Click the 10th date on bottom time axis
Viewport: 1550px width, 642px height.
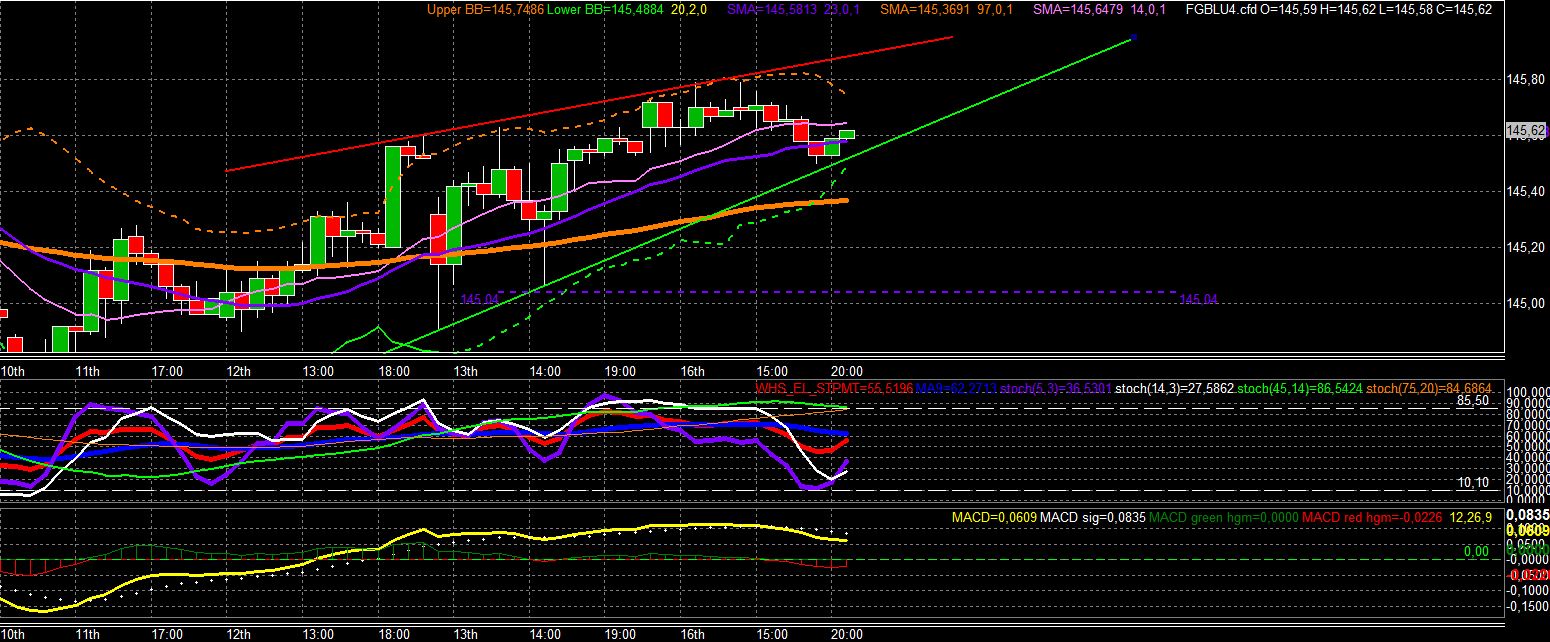(13, 634)
